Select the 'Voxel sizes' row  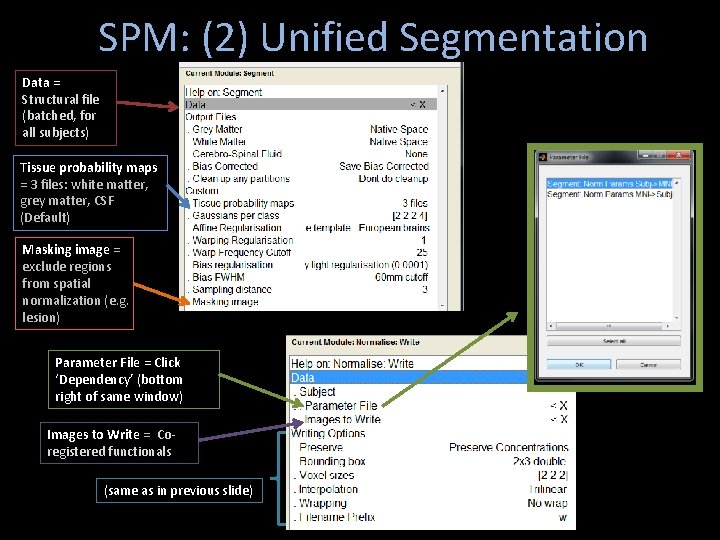[x=431, y=475]
